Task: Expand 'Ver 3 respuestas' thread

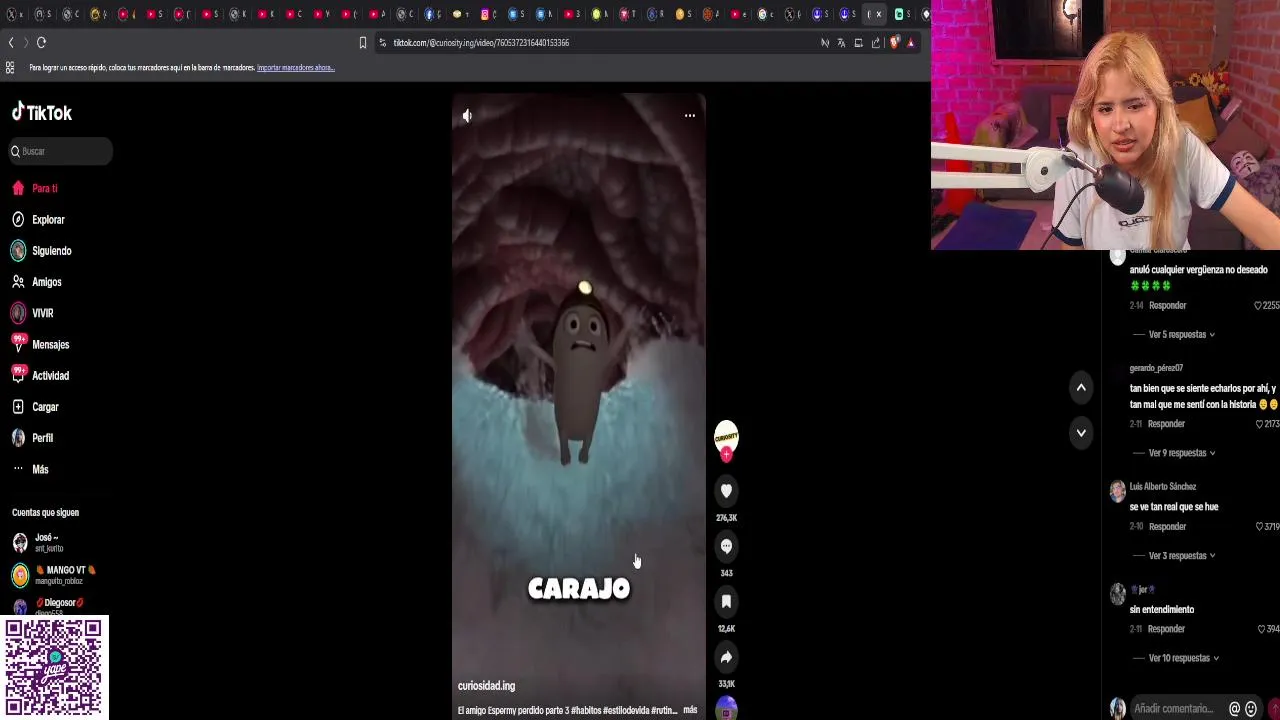Action: point(1181,556)
